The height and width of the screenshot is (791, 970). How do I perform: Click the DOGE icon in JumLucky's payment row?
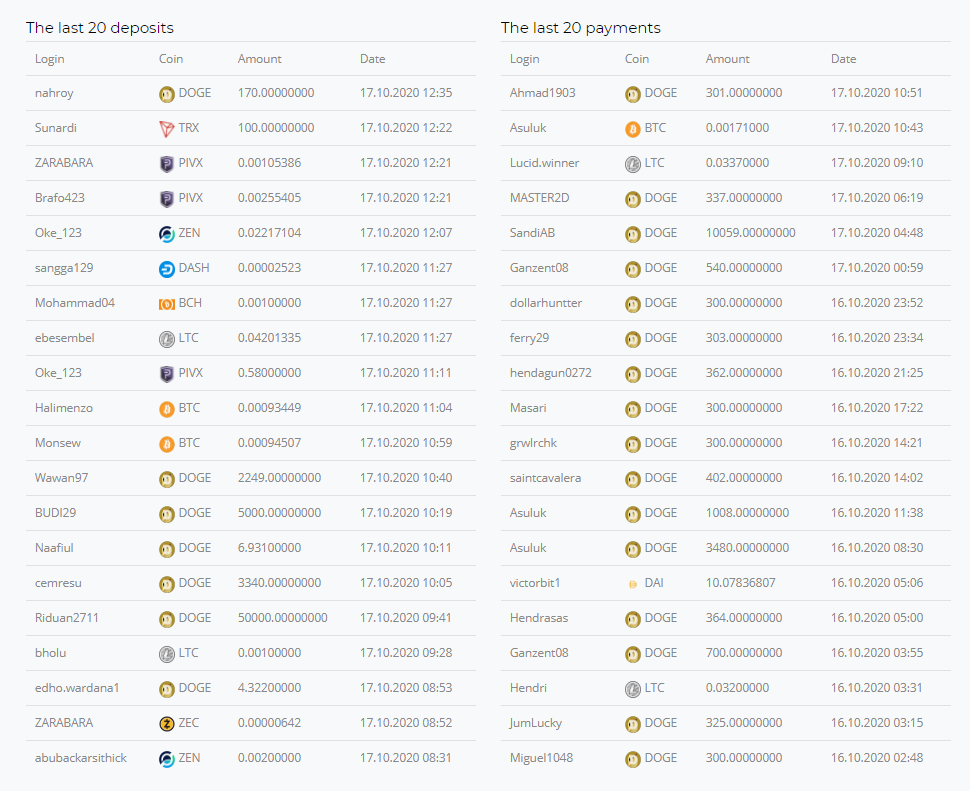point(632,724)
